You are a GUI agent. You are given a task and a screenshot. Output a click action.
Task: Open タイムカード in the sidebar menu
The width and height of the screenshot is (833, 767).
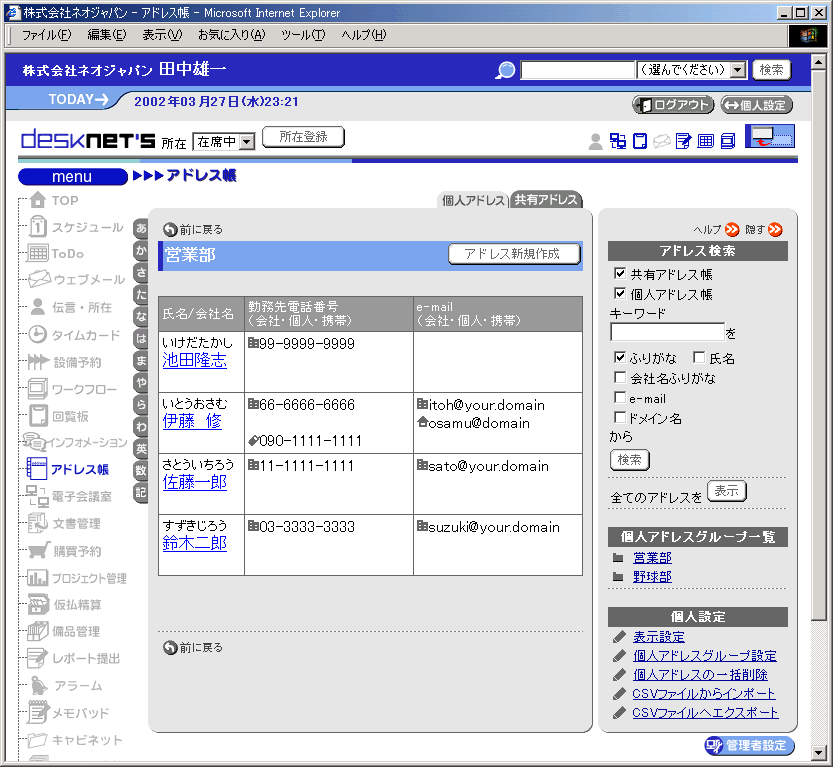click(x=85, y=335)
